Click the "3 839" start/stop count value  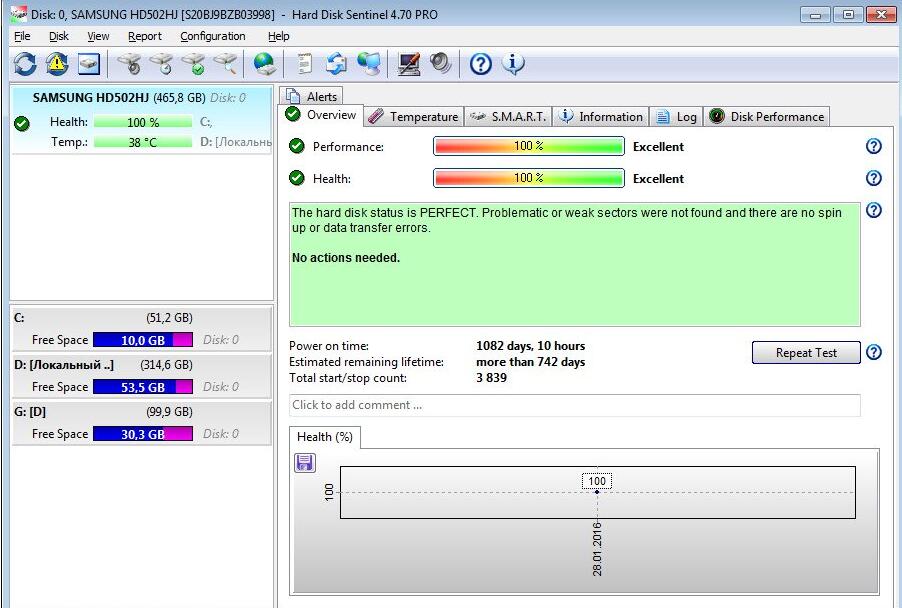point(491,378)
